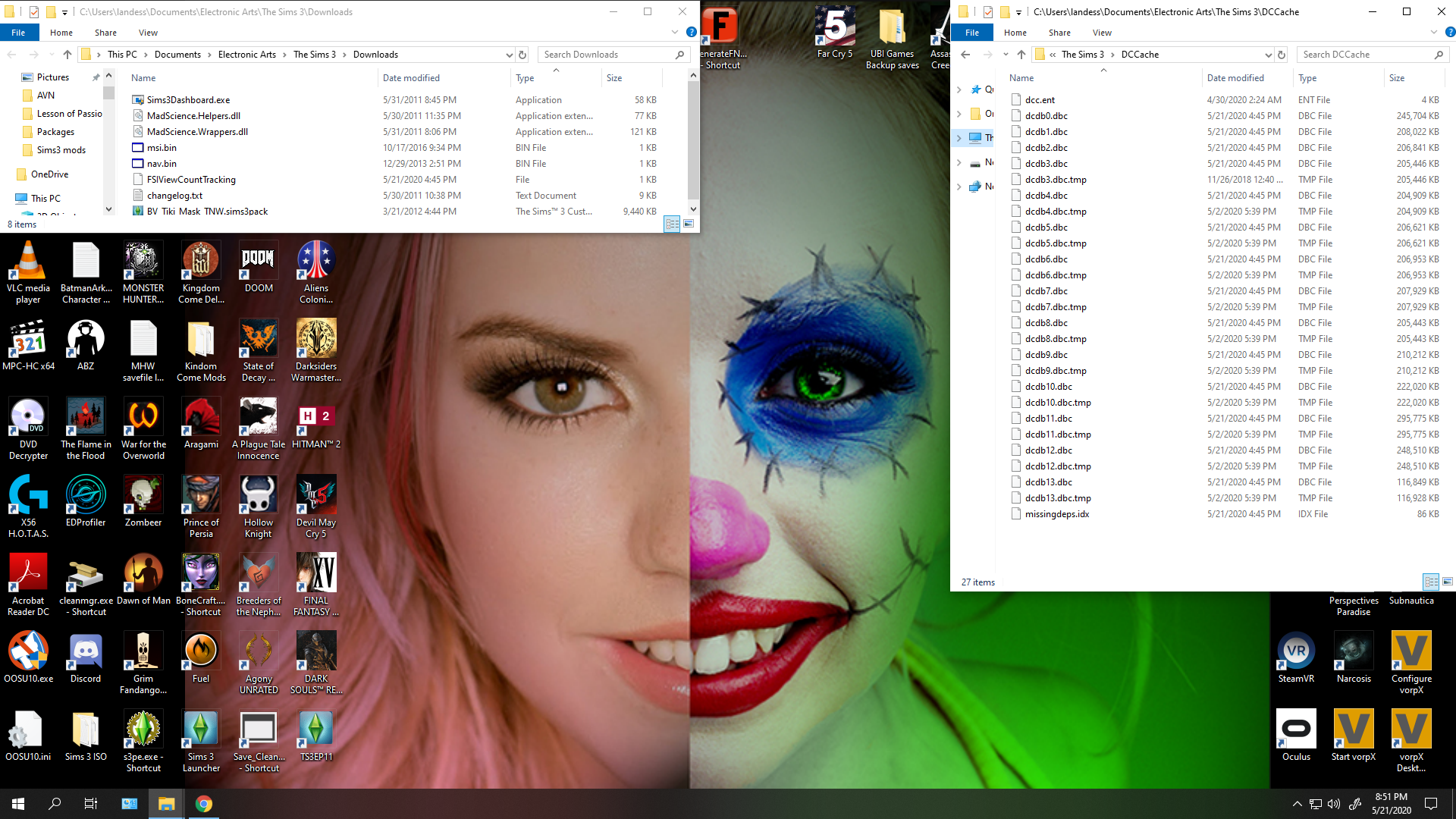
Task: Refresh the Downloads folder view
Action: point(522,55)
